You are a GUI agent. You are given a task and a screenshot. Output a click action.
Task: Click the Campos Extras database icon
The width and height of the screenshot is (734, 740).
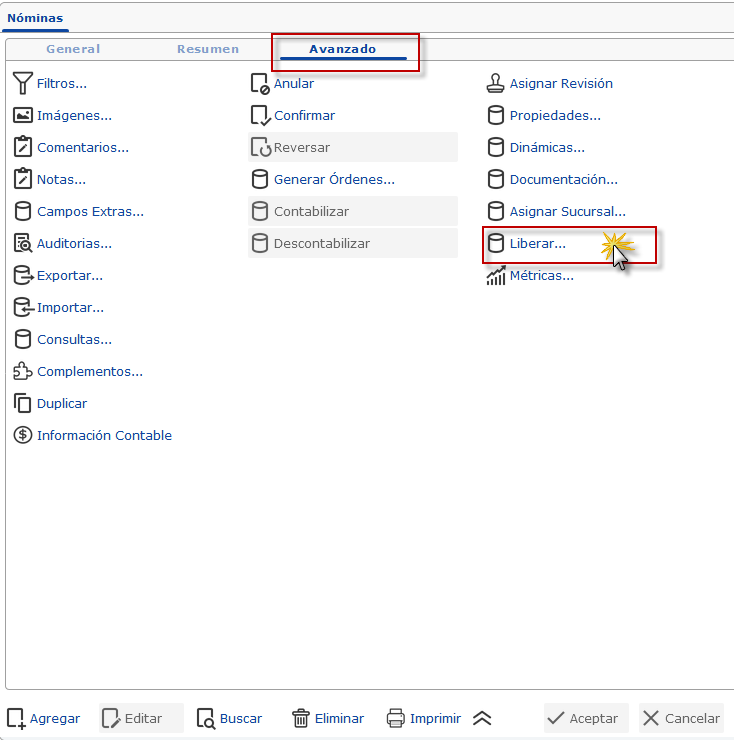(x=23, y=211)
